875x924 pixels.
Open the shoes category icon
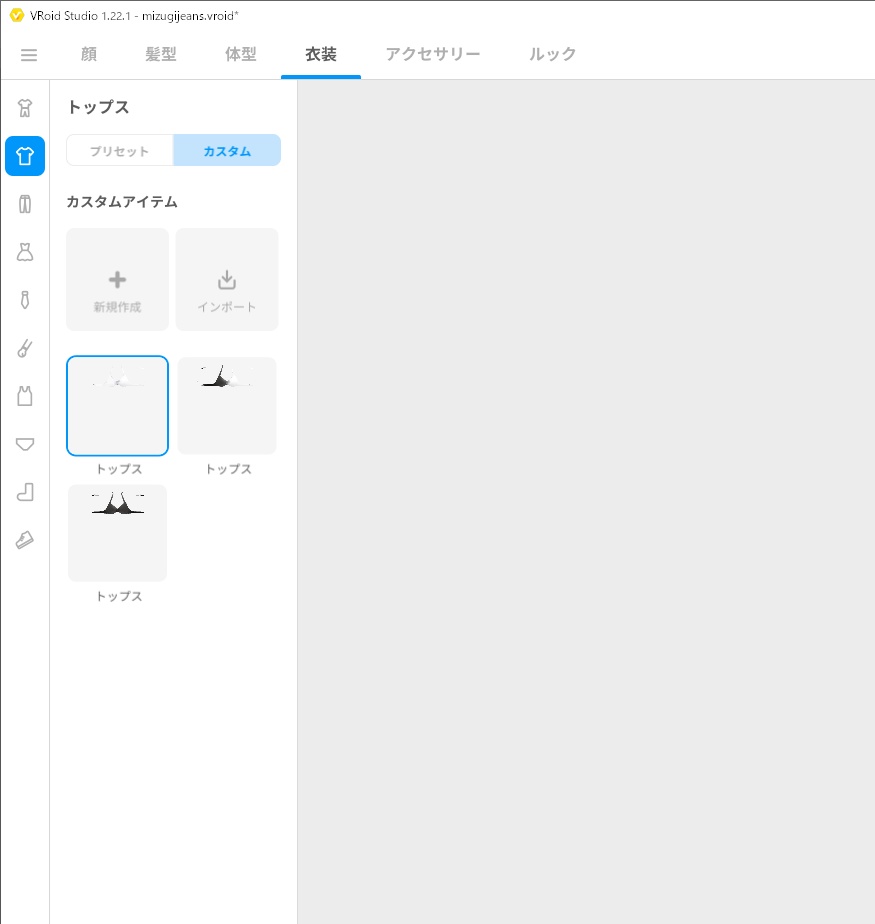tap(25, 540)
